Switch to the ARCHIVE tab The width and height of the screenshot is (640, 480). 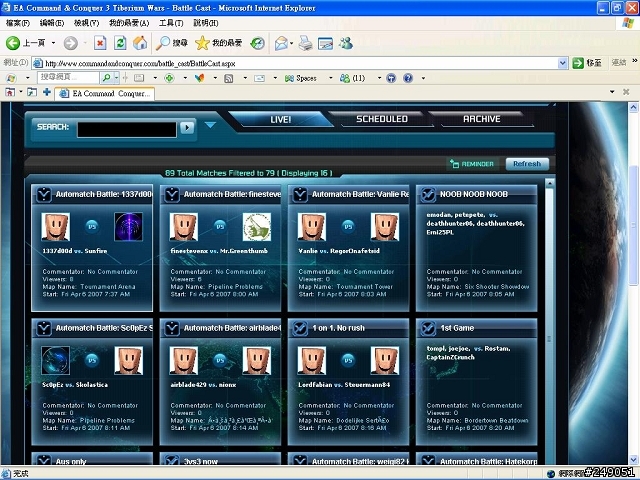tap(482, 119)
